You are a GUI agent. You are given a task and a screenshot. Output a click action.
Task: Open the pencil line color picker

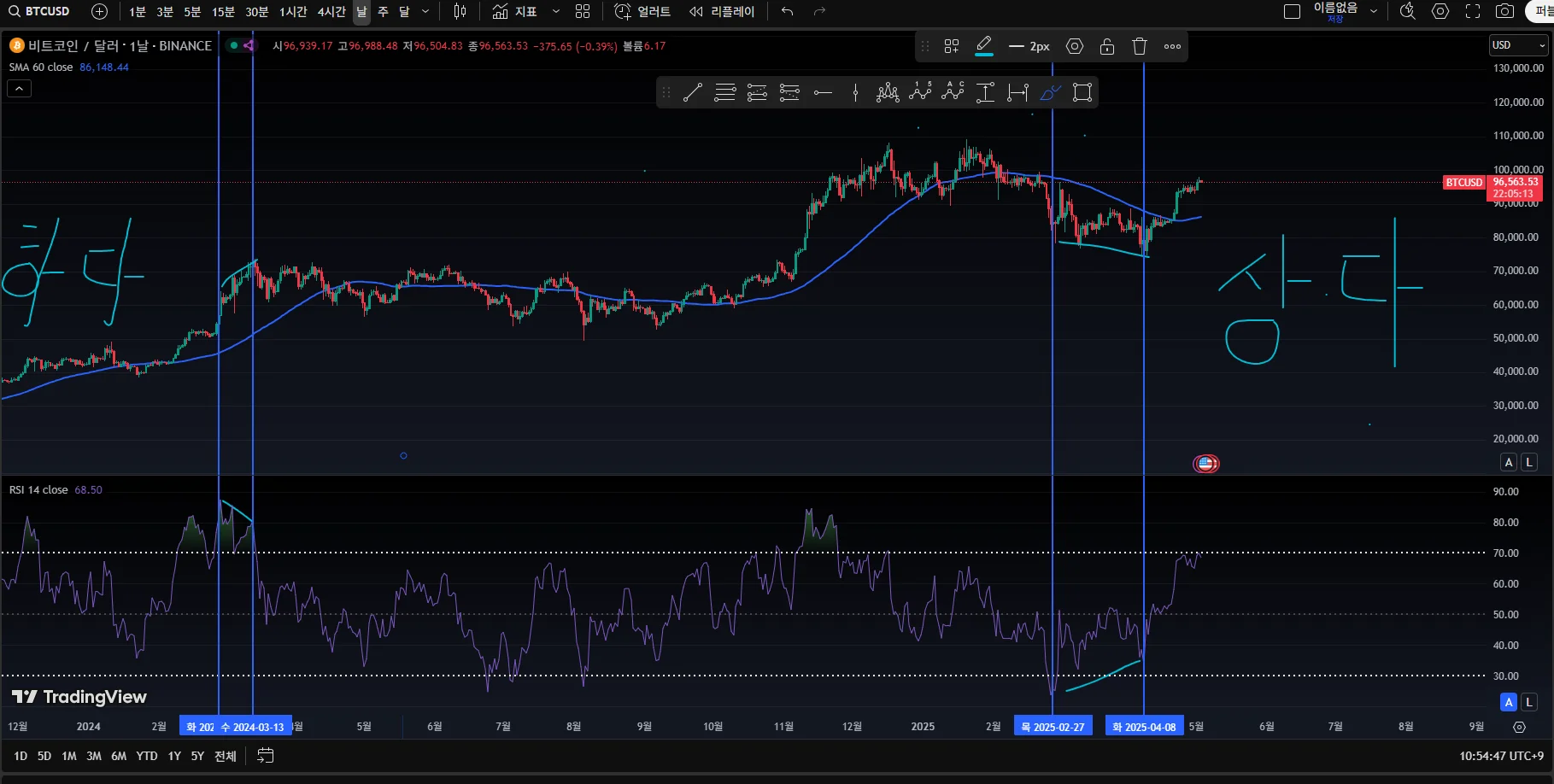click(984, 46)
